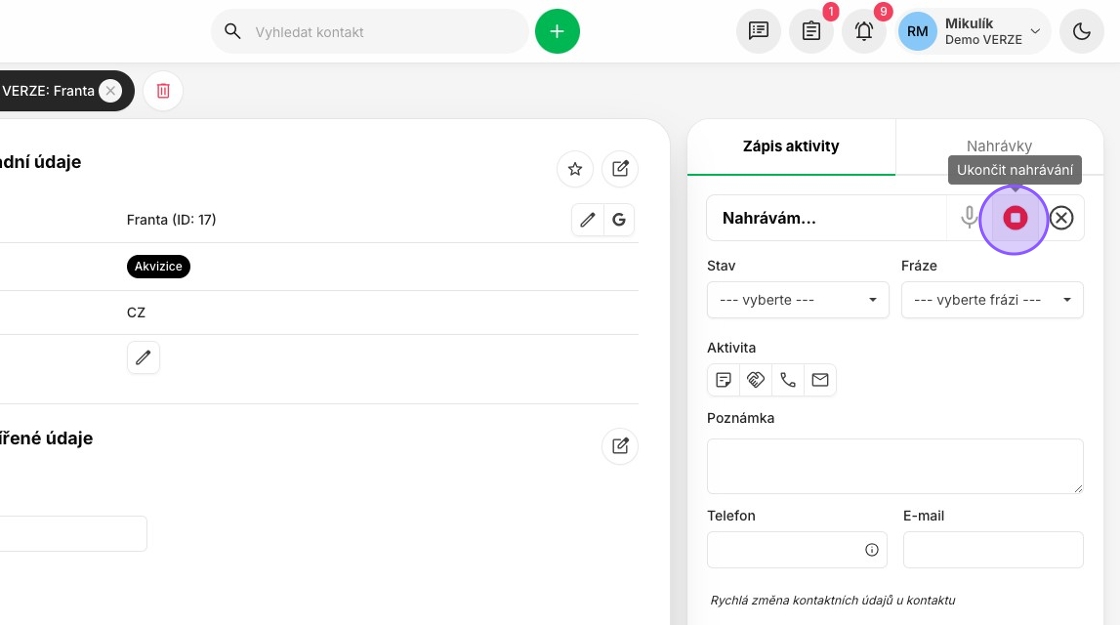Cancel recording with the circled X
This screenshot has height=625, width=1120.
1061,218
